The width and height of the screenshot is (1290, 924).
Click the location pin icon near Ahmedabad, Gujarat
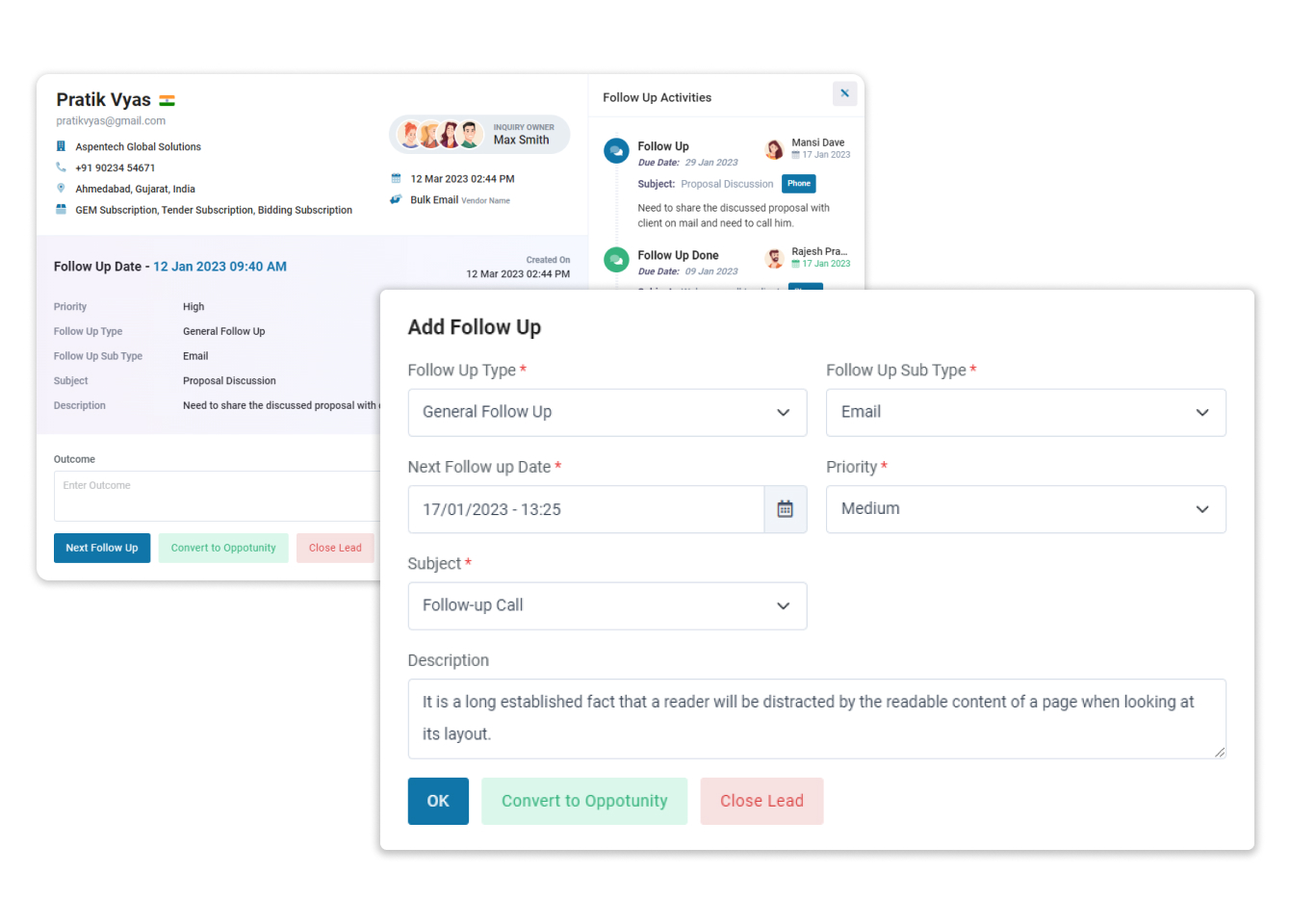tap(62, 189)
